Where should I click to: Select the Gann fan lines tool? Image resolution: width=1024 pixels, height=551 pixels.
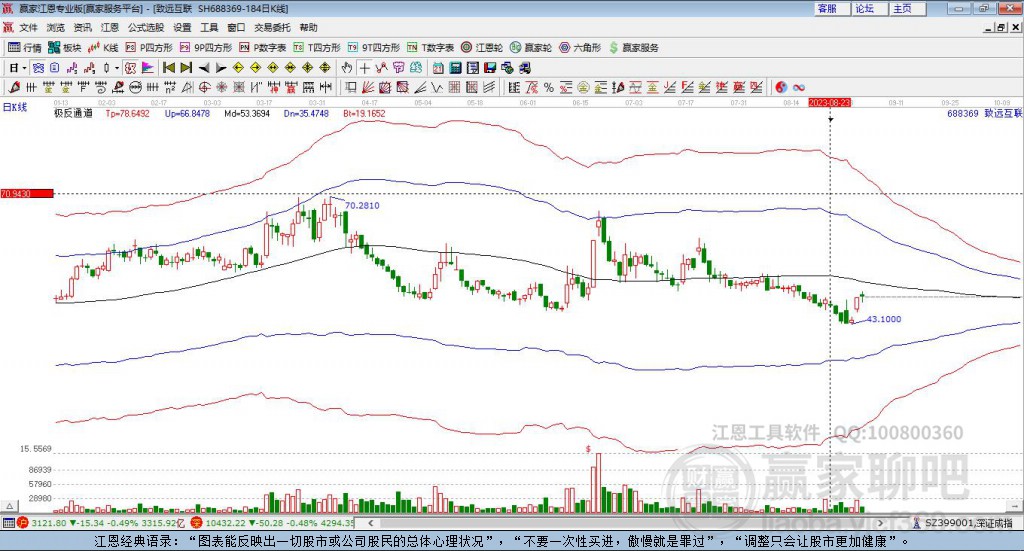368,87
